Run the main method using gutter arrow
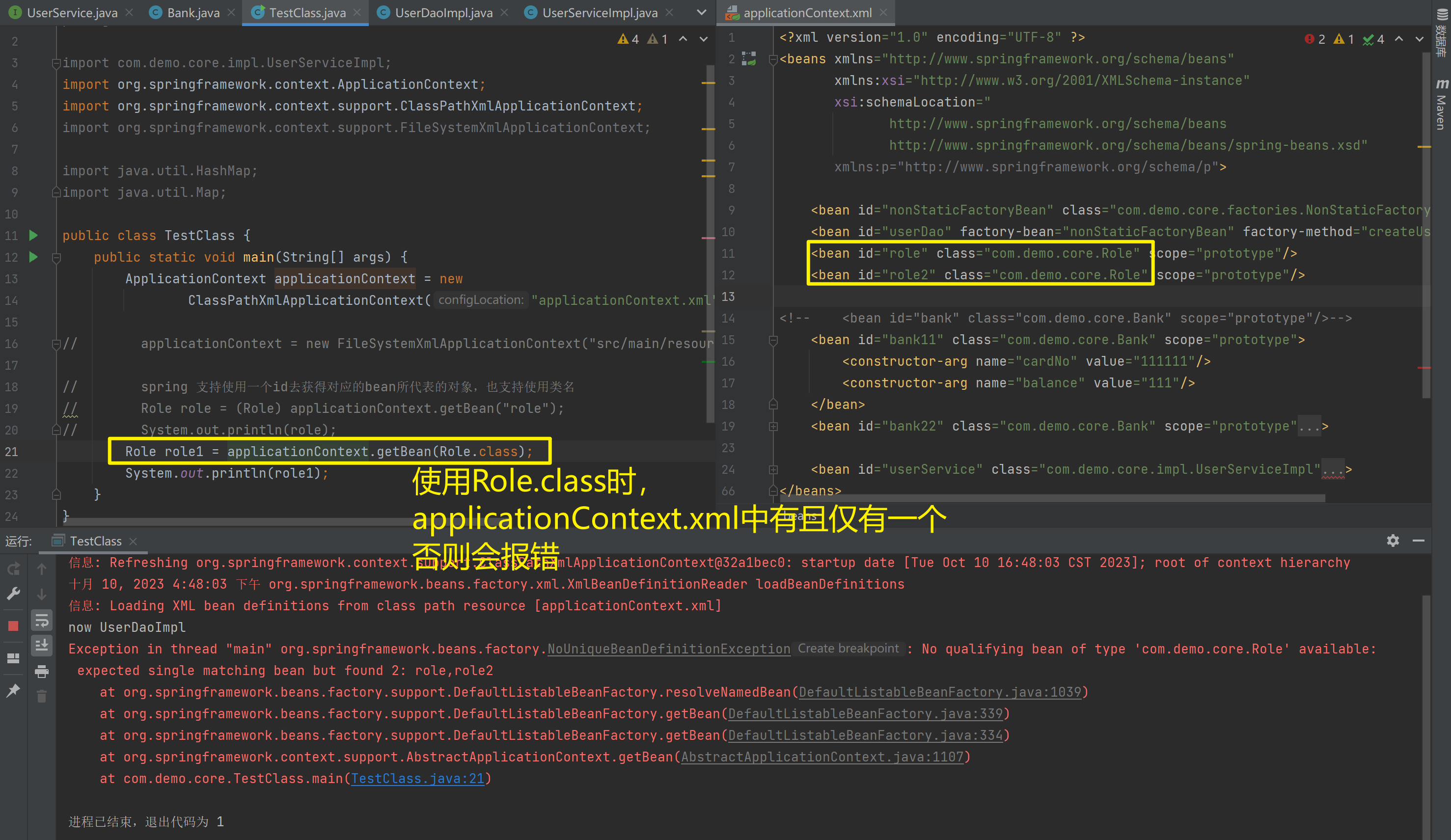The height and width of the screenshot is (840, 1451). point(33,257)
